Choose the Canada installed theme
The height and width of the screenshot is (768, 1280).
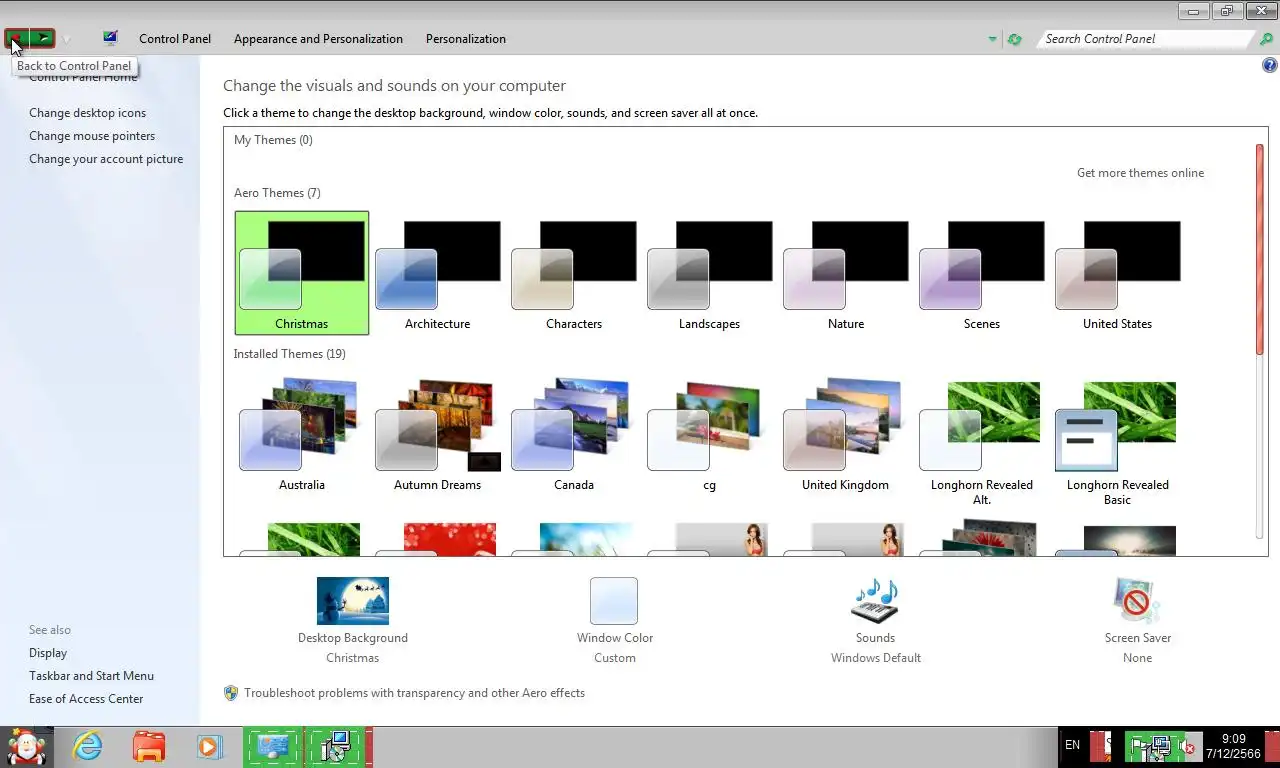pyautogui.click(x=574, y=434)
